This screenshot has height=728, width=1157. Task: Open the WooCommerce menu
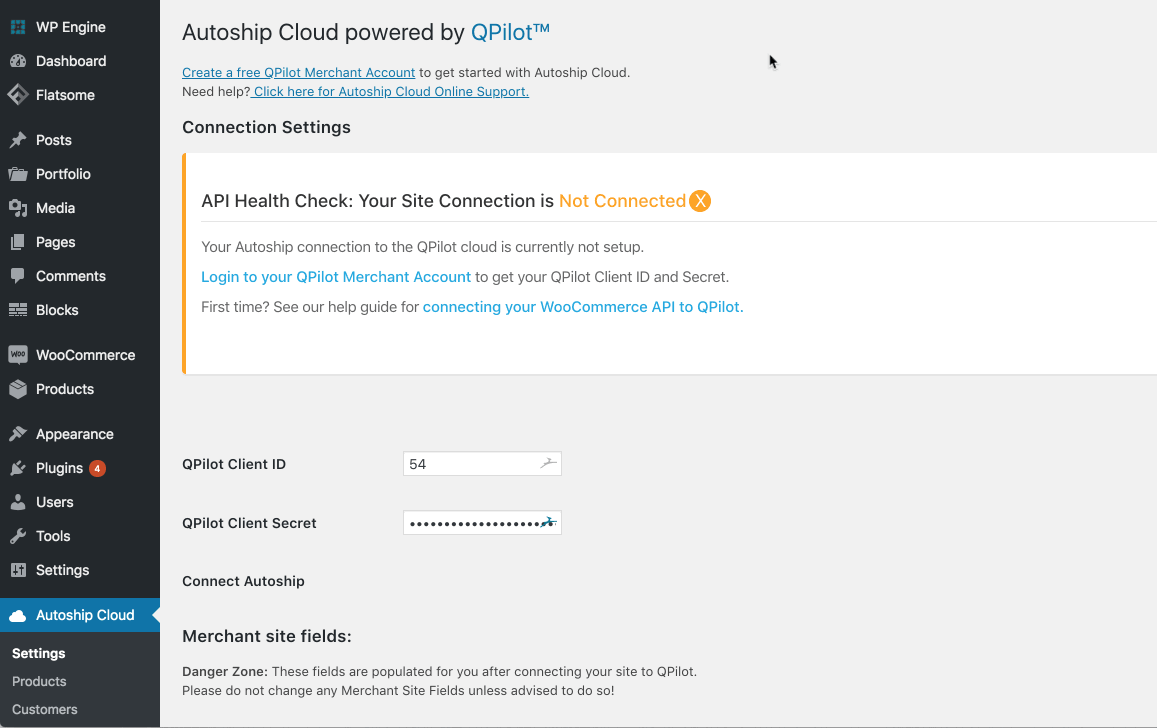click(x=86, y=355)
